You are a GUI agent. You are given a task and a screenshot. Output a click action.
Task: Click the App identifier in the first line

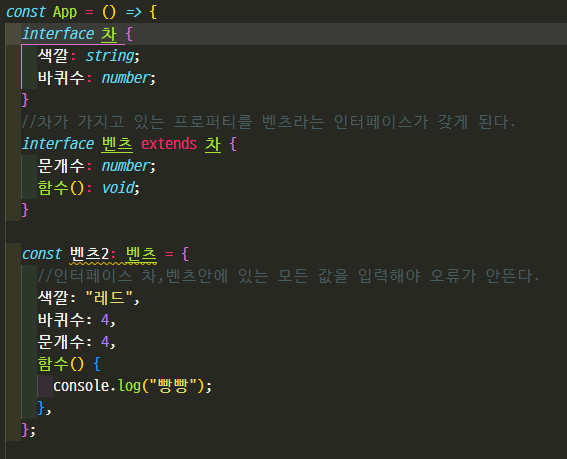coord(65,12)
